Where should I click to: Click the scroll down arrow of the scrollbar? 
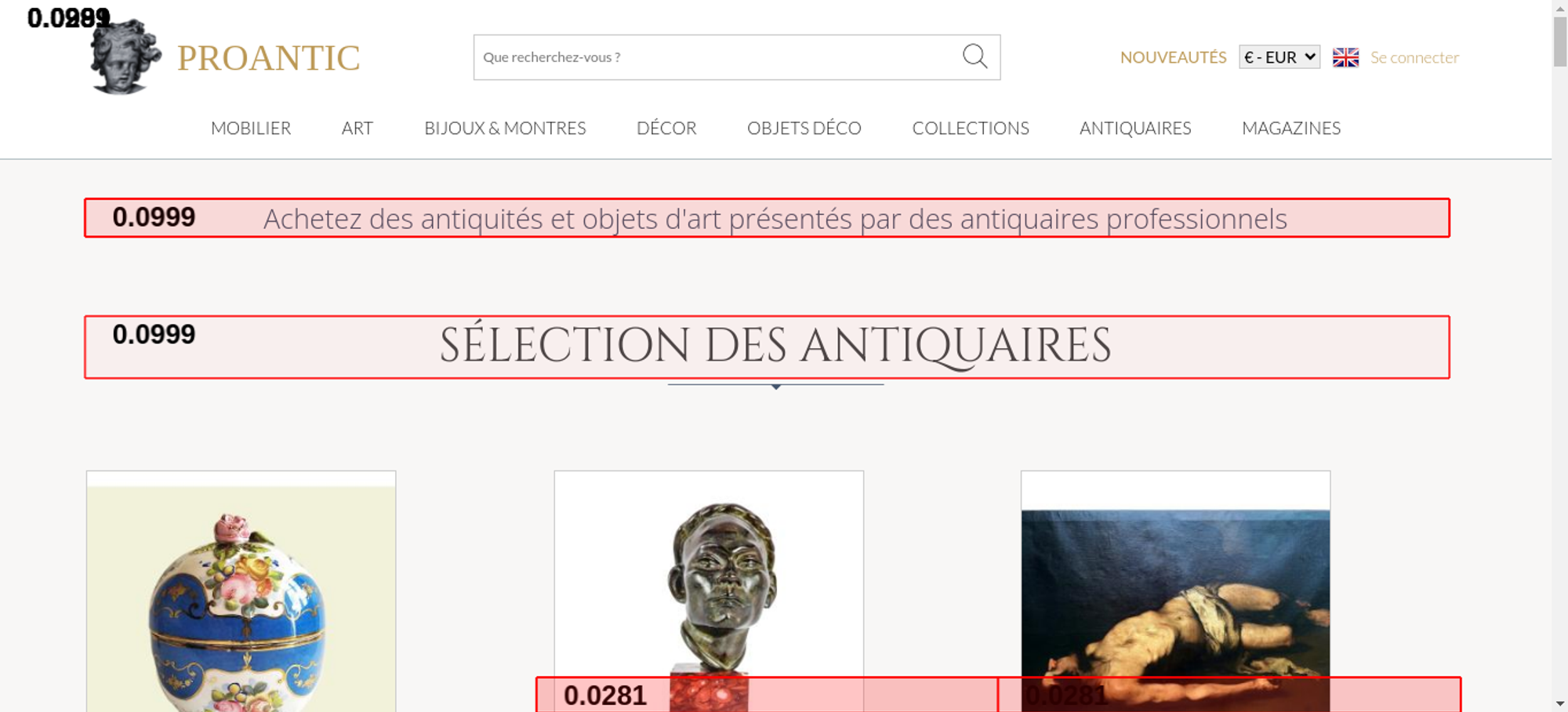[1559, 703]
